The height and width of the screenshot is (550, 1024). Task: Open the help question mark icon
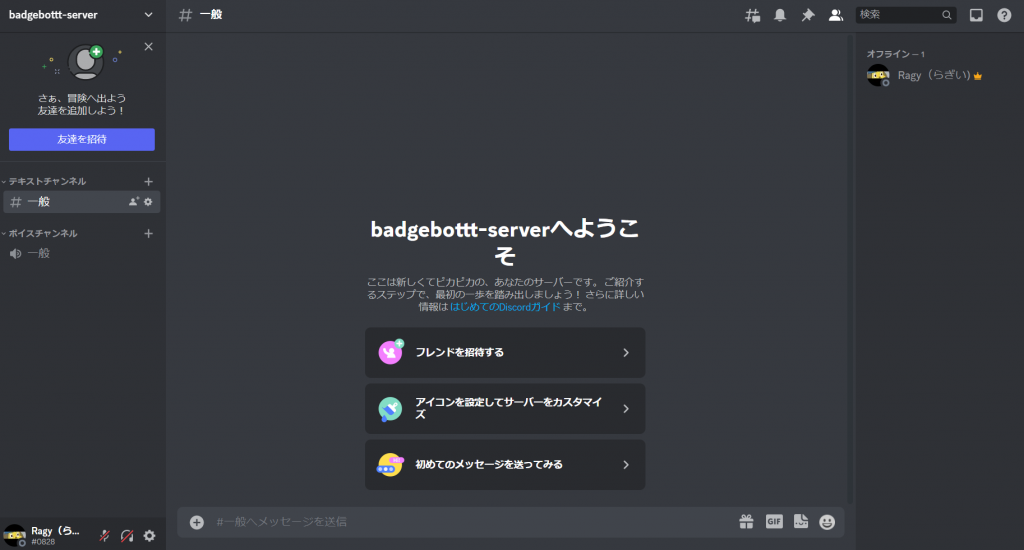[x=1004, y=15]
